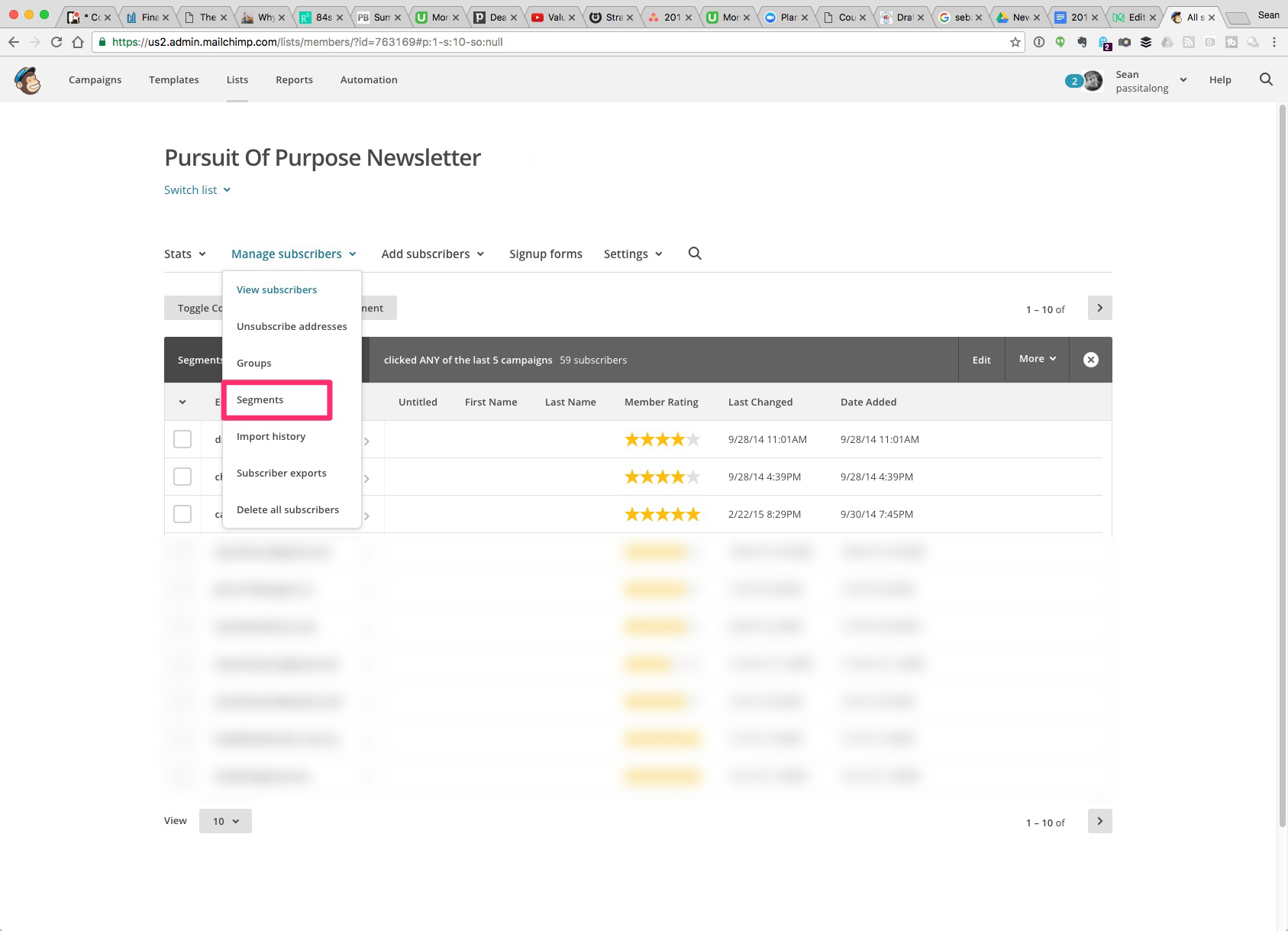Open the green Hangouts extension
The height and width of the screenshot is (931, 1288).
(x=1060, y=42)
